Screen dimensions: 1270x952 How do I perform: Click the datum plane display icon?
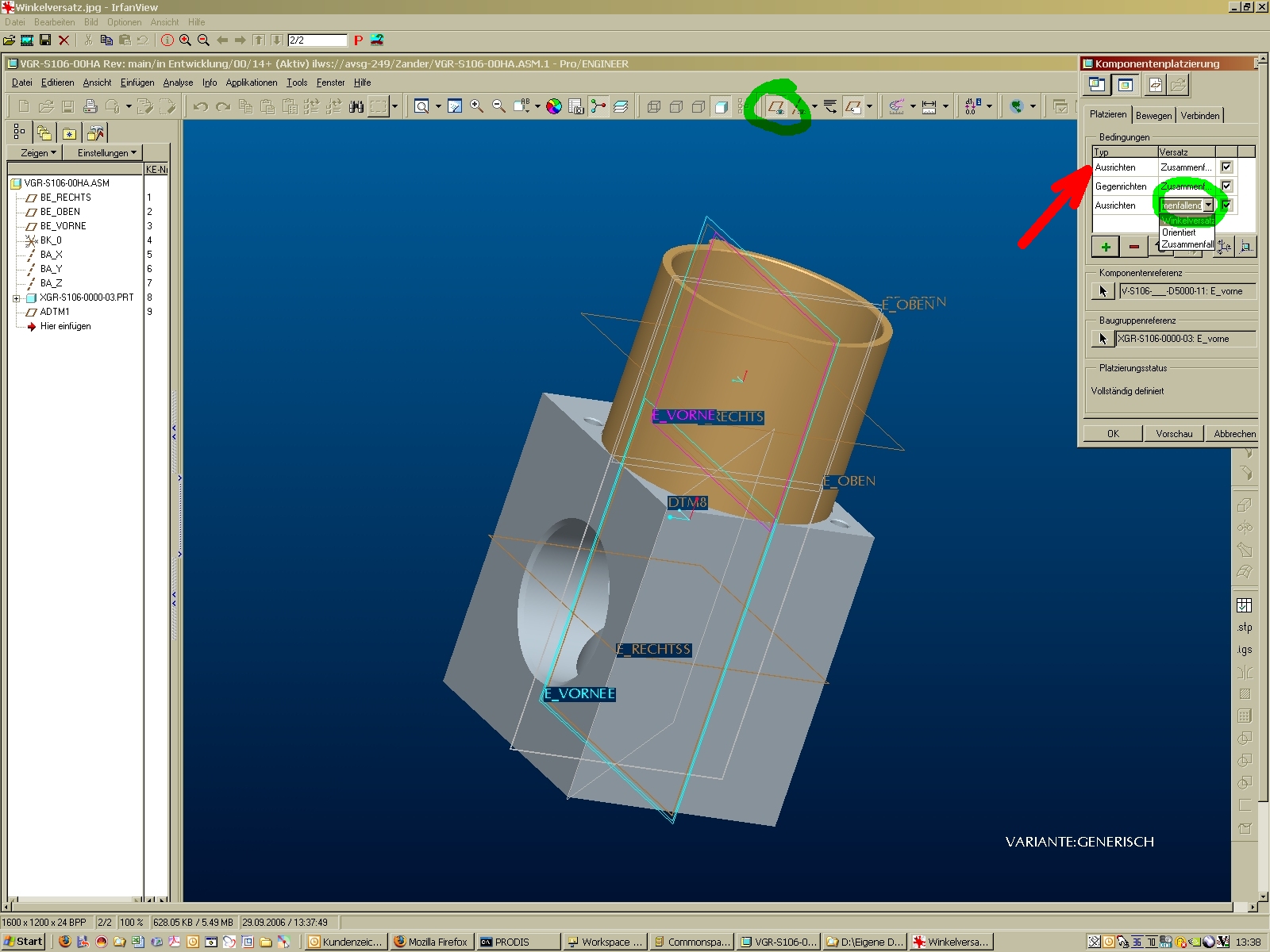[x=775, y=106]
